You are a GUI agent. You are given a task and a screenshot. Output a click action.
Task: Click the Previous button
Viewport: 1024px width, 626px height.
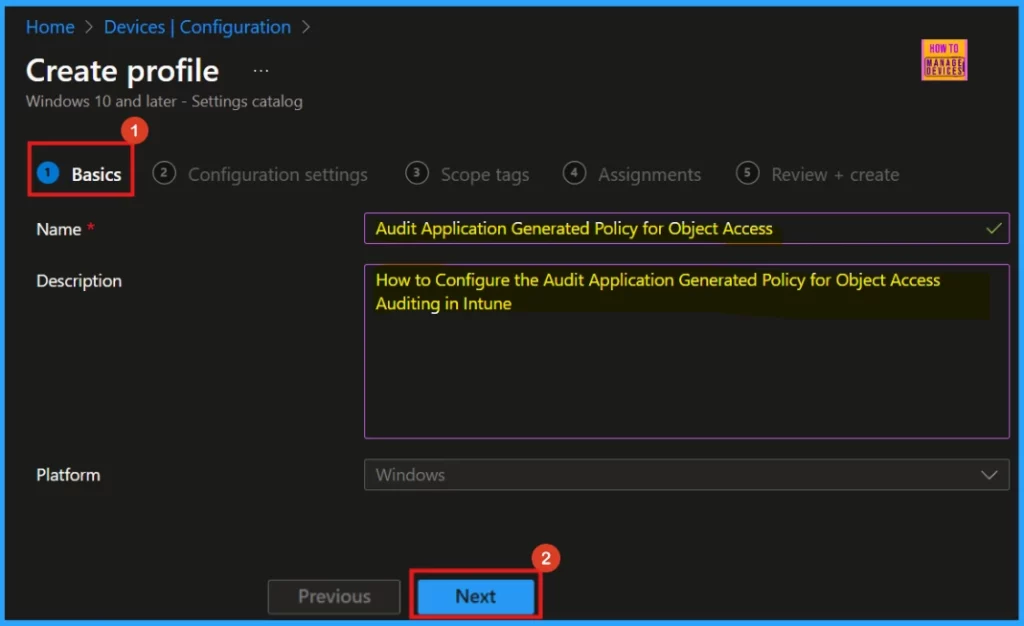(334, 597)
